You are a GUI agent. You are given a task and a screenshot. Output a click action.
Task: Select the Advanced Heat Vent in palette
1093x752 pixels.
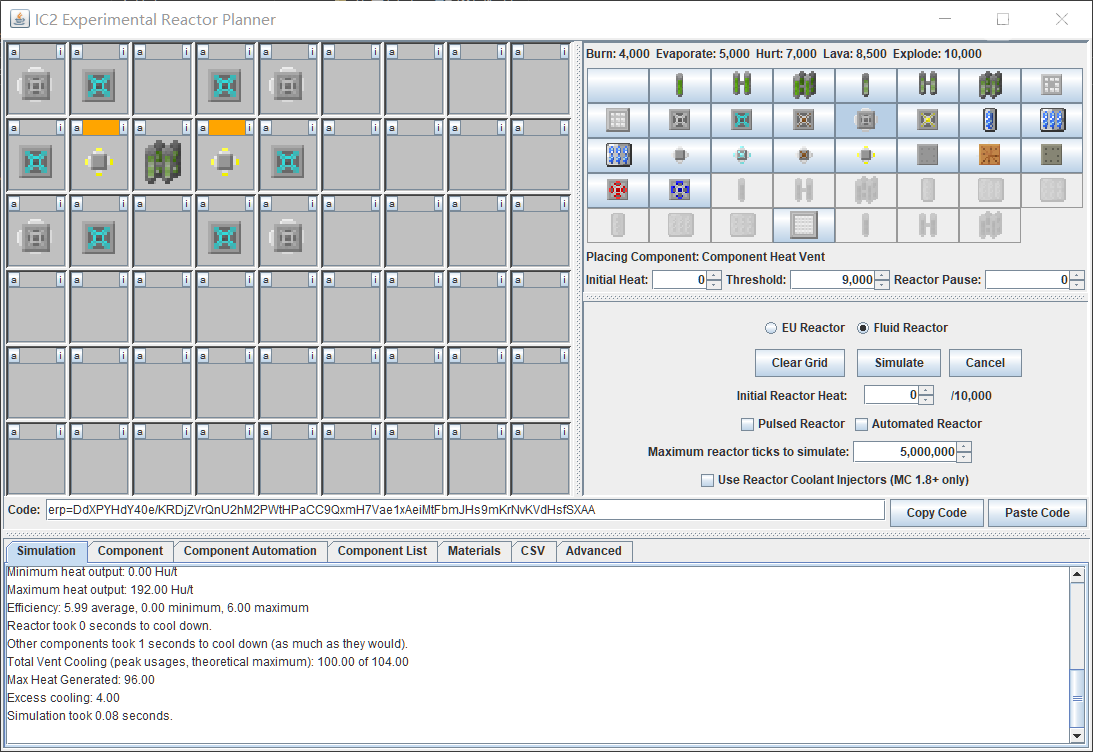(742, 121)
